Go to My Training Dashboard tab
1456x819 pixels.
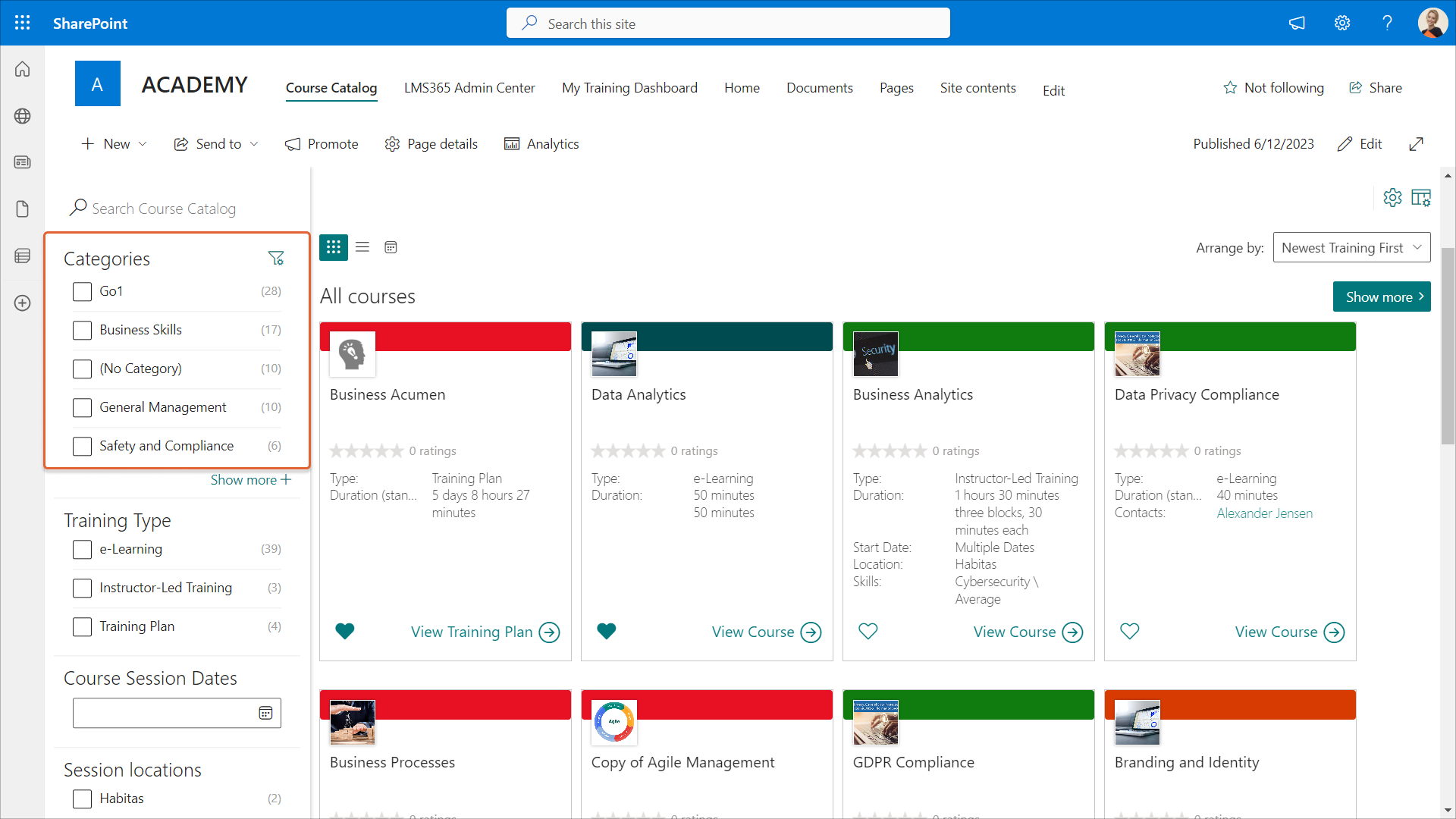(629, 88)
